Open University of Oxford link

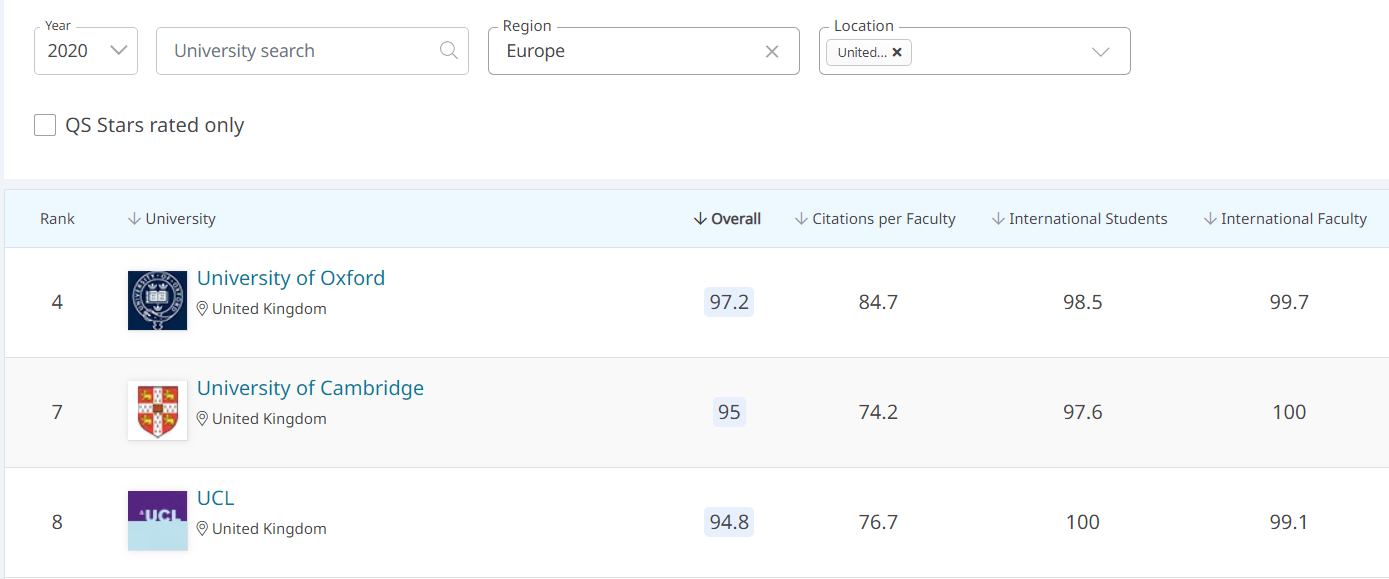click(x=291, y=278)
